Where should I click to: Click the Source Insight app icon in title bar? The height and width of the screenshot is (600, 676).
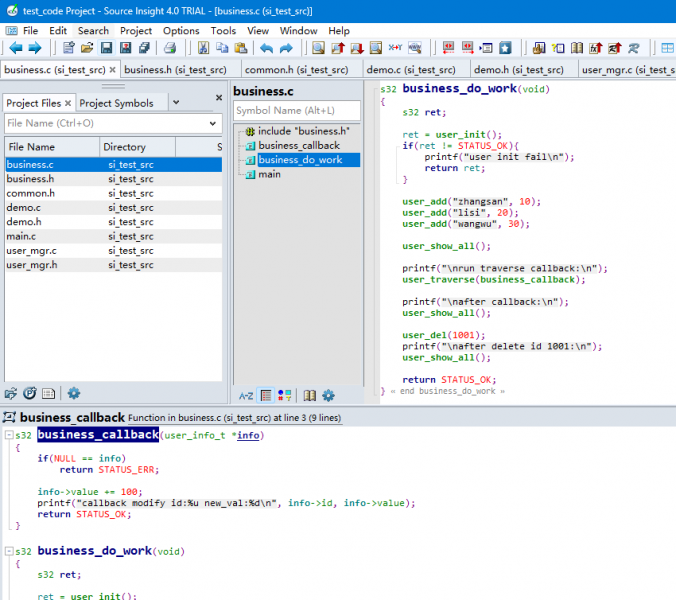[x=12, y=10]
